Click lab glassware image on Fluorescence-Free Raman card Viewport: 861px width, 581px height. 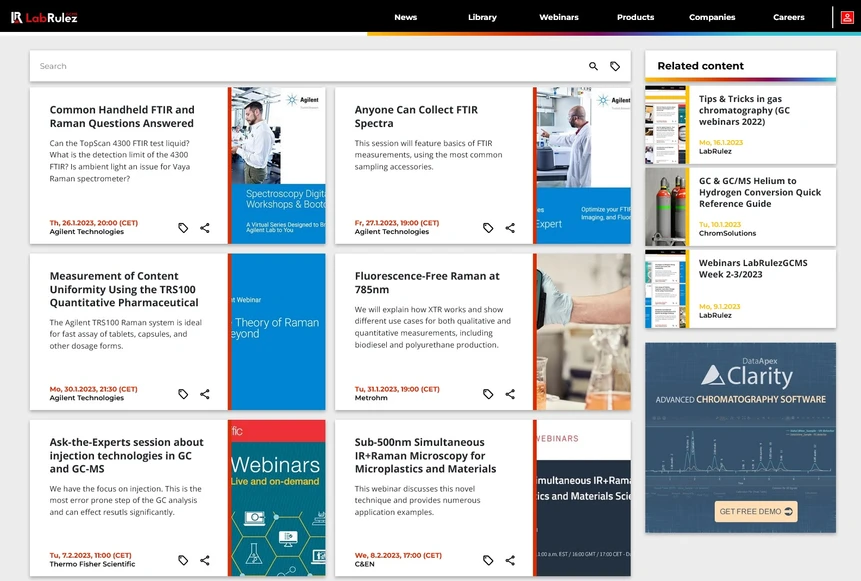point(584,332)
